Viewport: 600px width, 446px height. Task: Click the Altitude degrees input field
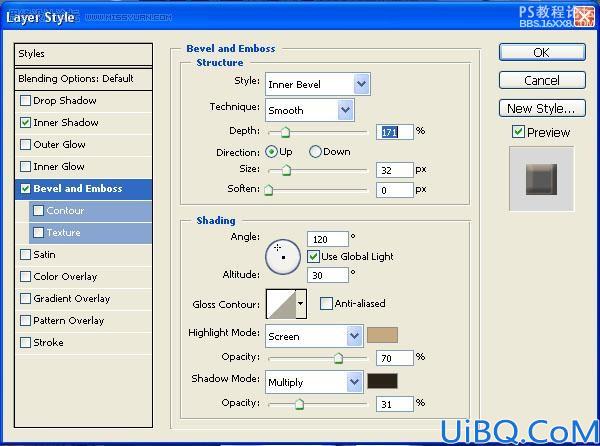pos(328,275)
